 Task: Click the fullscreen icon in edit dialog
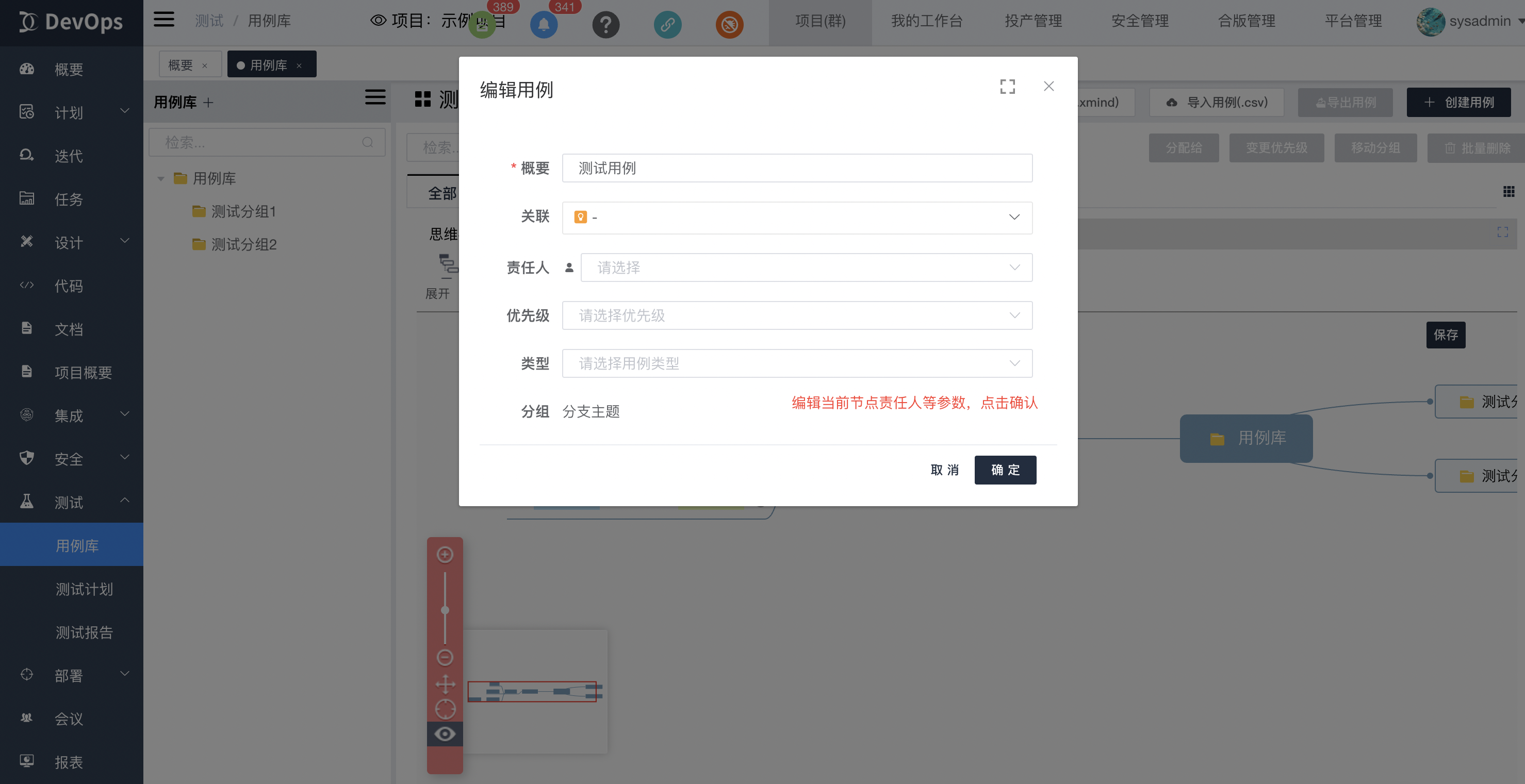[x=1007, y=87]
